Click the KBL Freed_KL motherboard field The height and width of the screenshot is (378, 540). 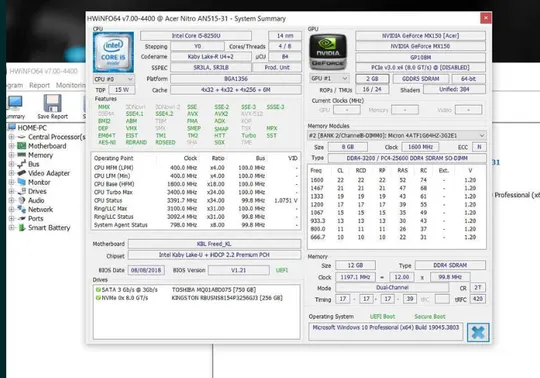(x=214, y=244)
